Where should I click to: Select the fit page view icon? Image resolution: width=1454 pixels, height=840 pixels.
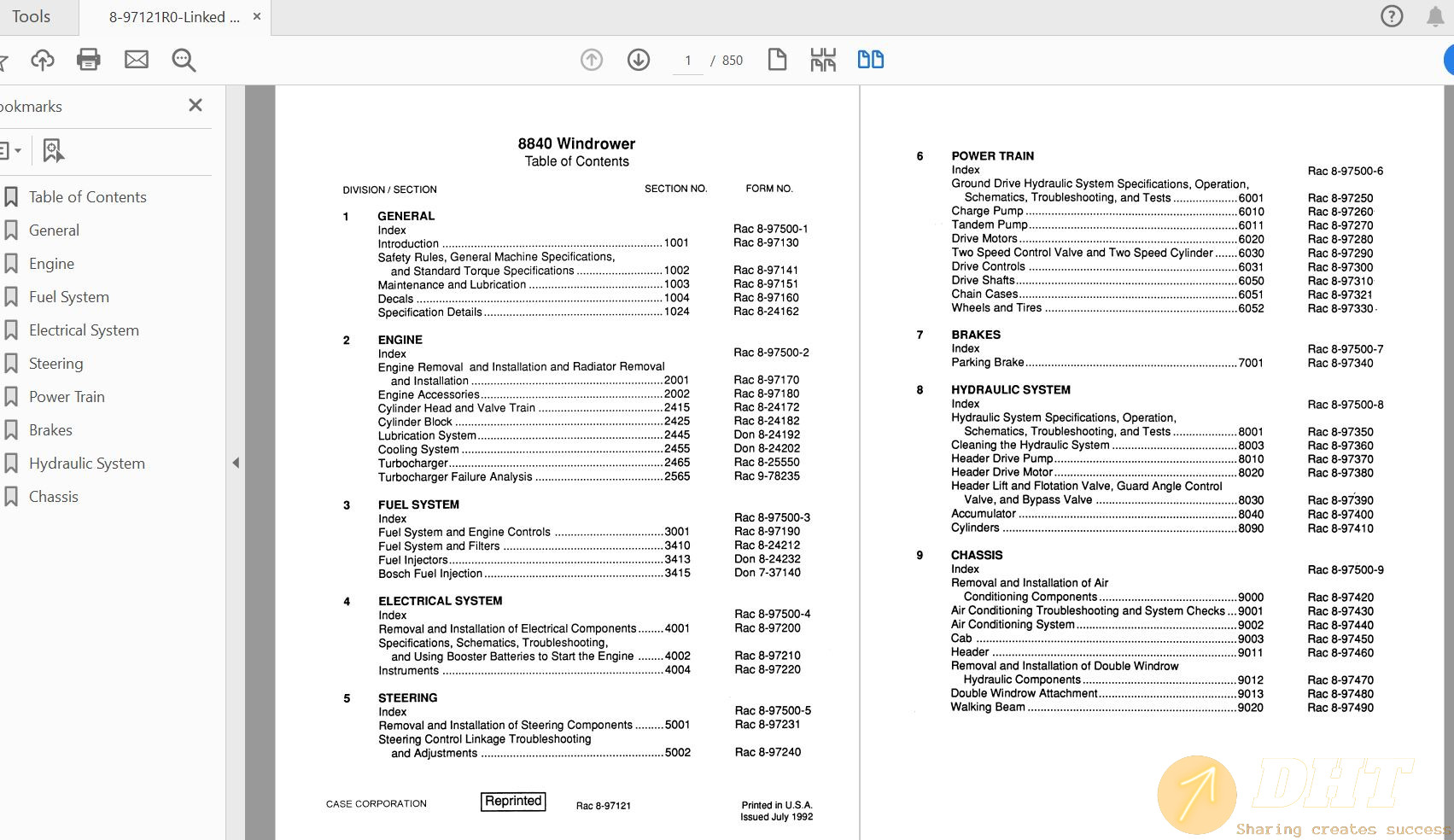click(777, 60)
